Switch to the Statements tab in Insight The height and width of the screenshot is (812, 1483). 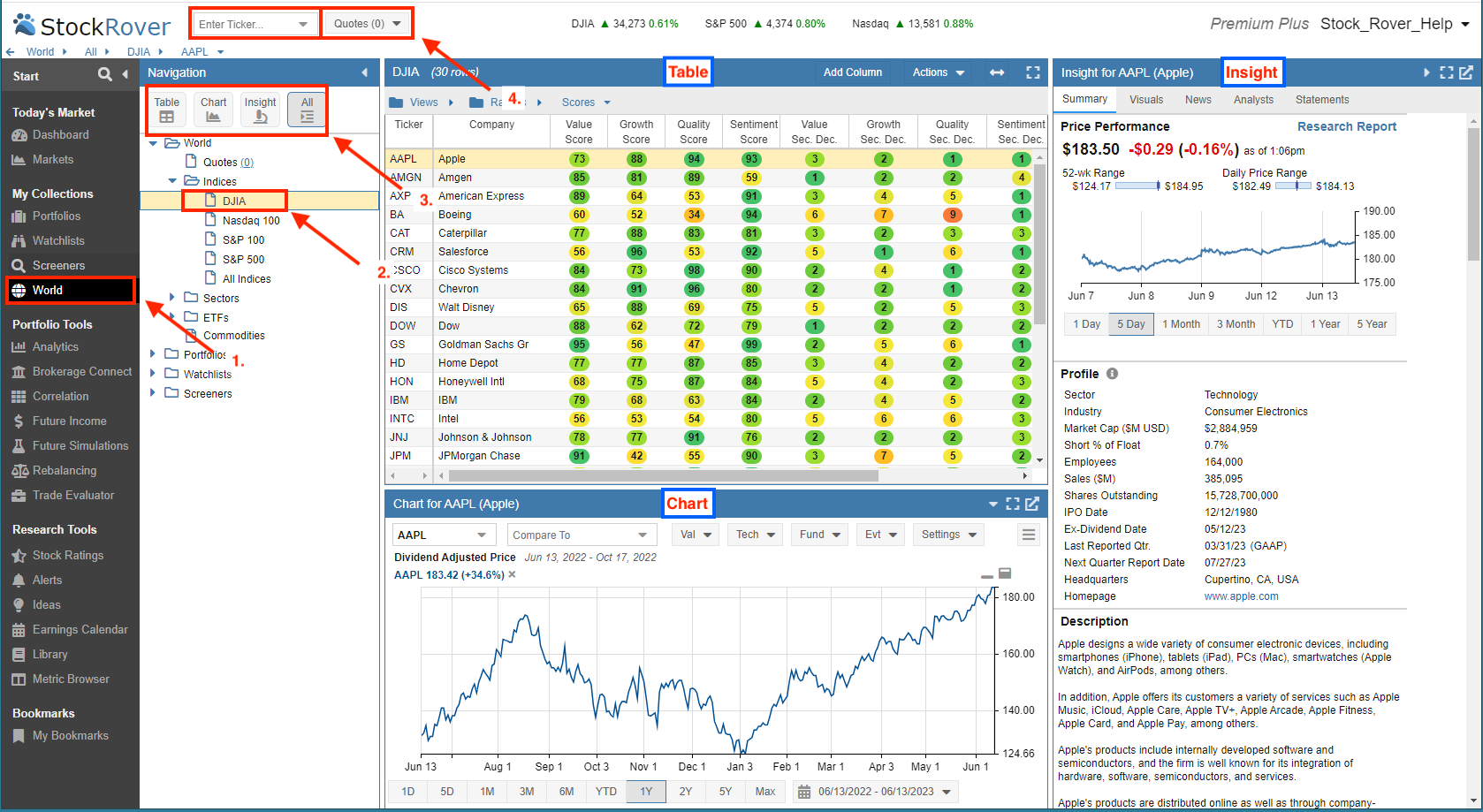pyautogui.click(x=1322, y=100)
